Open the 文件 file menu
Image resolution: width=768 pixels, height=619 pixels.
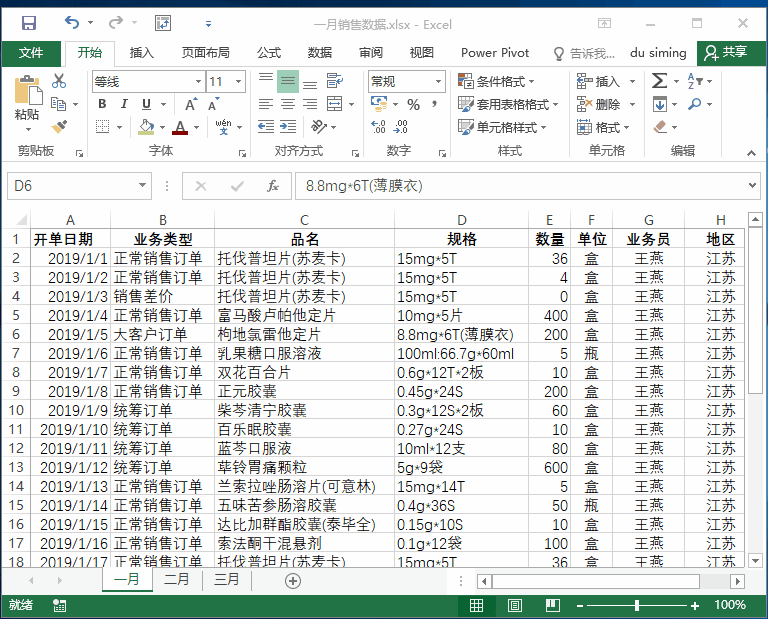coord(31,53)
